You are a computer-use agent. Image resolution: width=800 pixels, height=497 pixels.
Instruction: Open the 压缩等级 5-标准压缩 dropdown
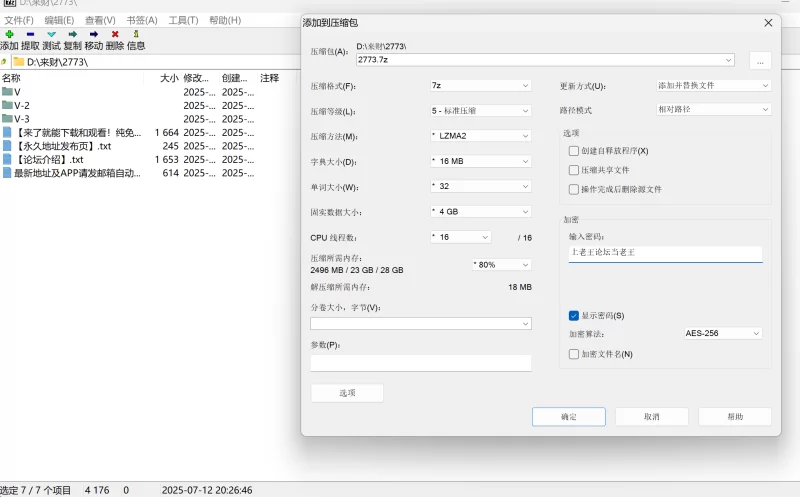(x=481, y=111)
